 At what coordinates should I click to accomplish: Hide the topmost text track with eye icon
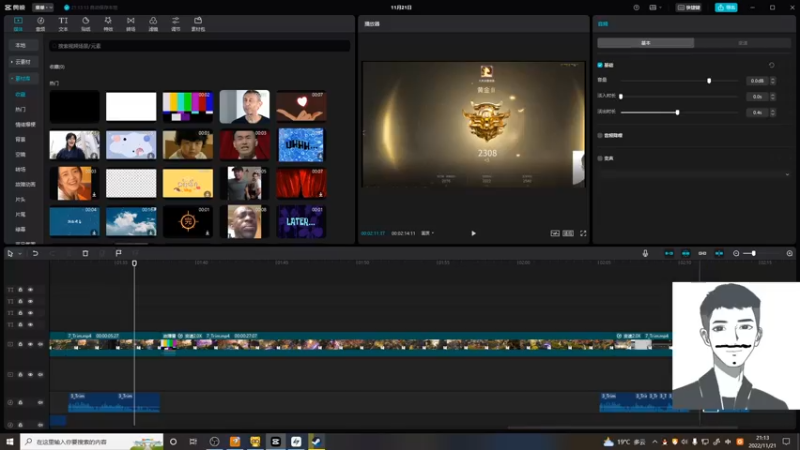click(30, 290)
